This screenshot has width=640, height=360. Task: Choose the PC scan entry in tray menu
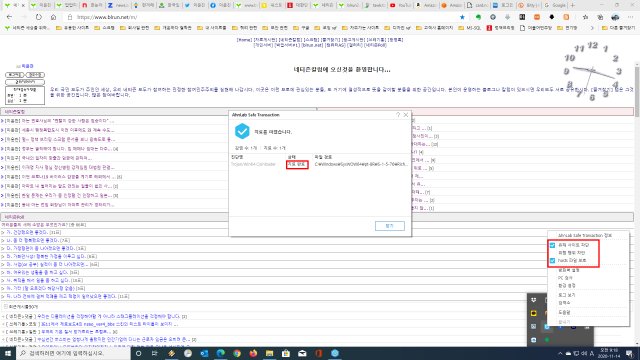[x=565, y=278]
